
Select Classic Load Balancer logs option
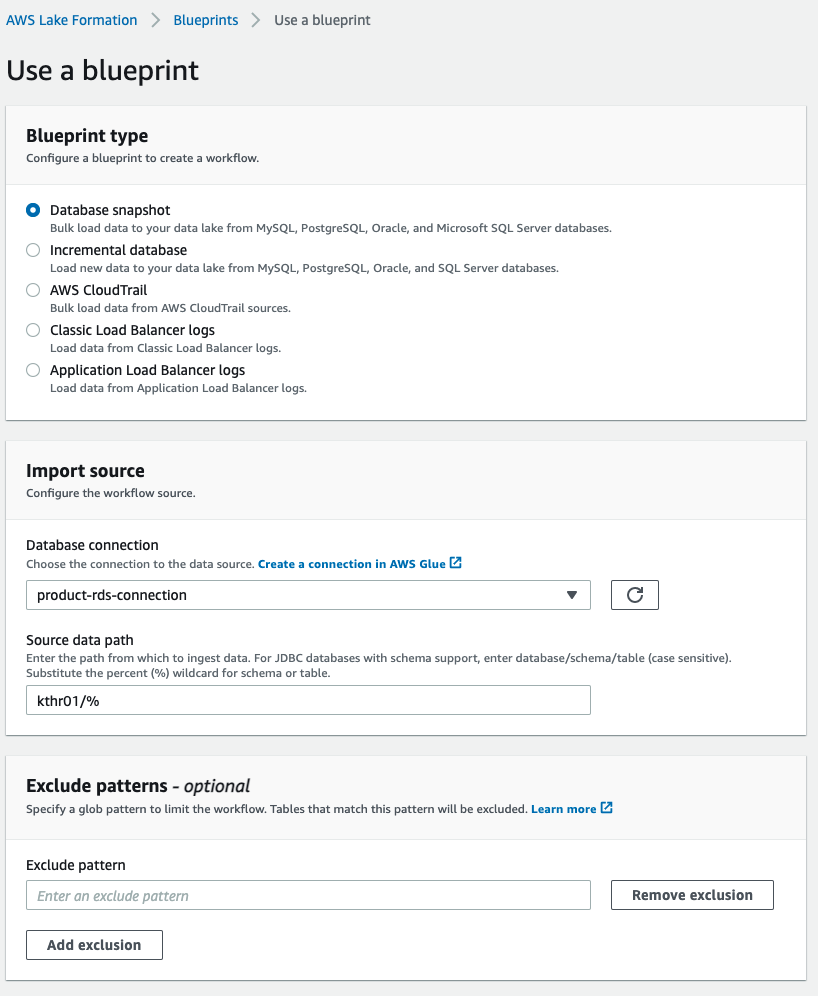(x=33, y=330)
